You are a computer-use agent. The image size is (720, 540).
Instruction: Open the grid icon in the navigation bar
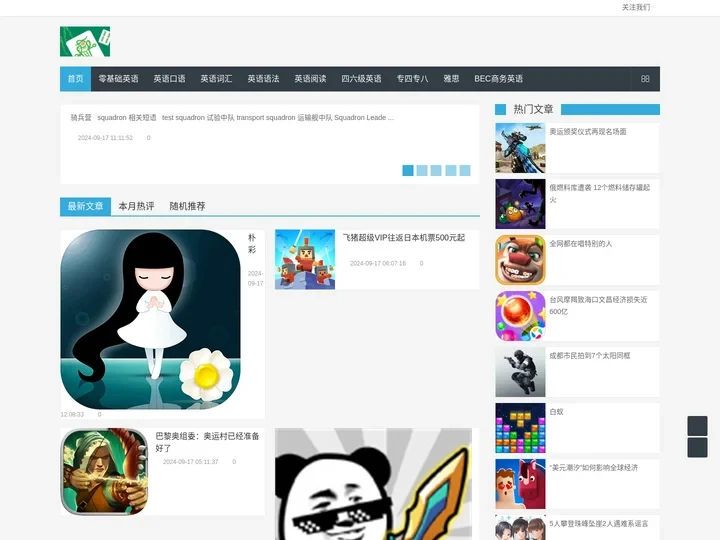(x=645, y=79)
